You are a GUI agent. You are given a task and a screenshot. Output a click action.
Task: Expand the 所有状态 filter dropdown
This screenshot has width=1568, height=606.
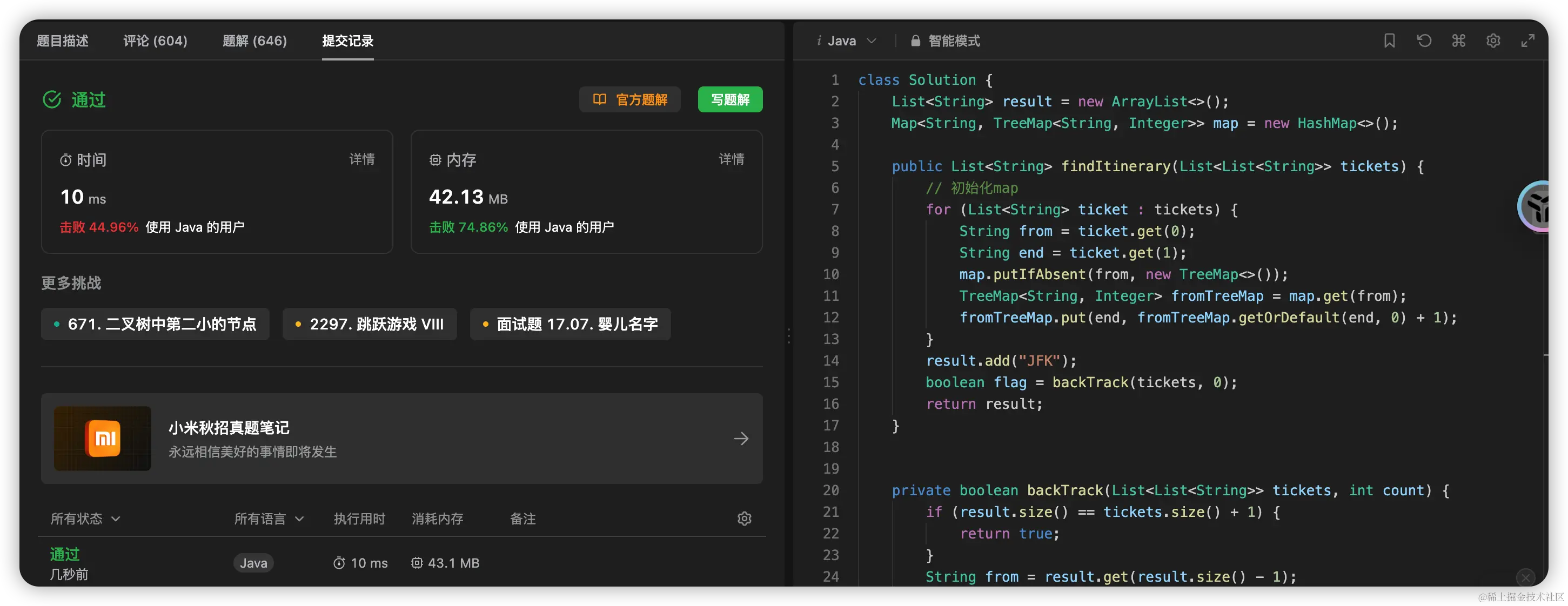click(85, 519)
